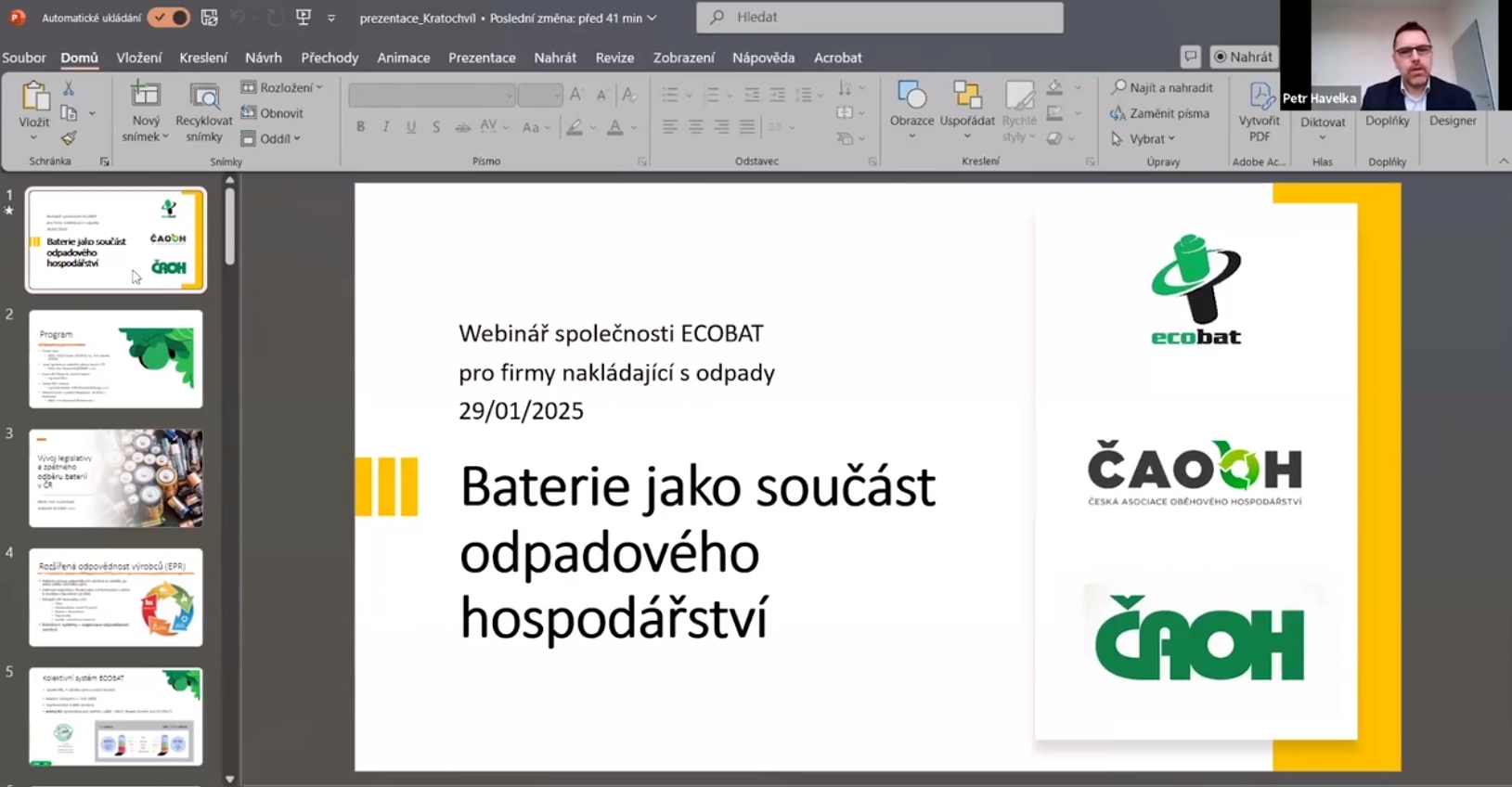This screenshot has height=787, width=1512.
Task: Click justify text icon
Action: coord(747,127)
